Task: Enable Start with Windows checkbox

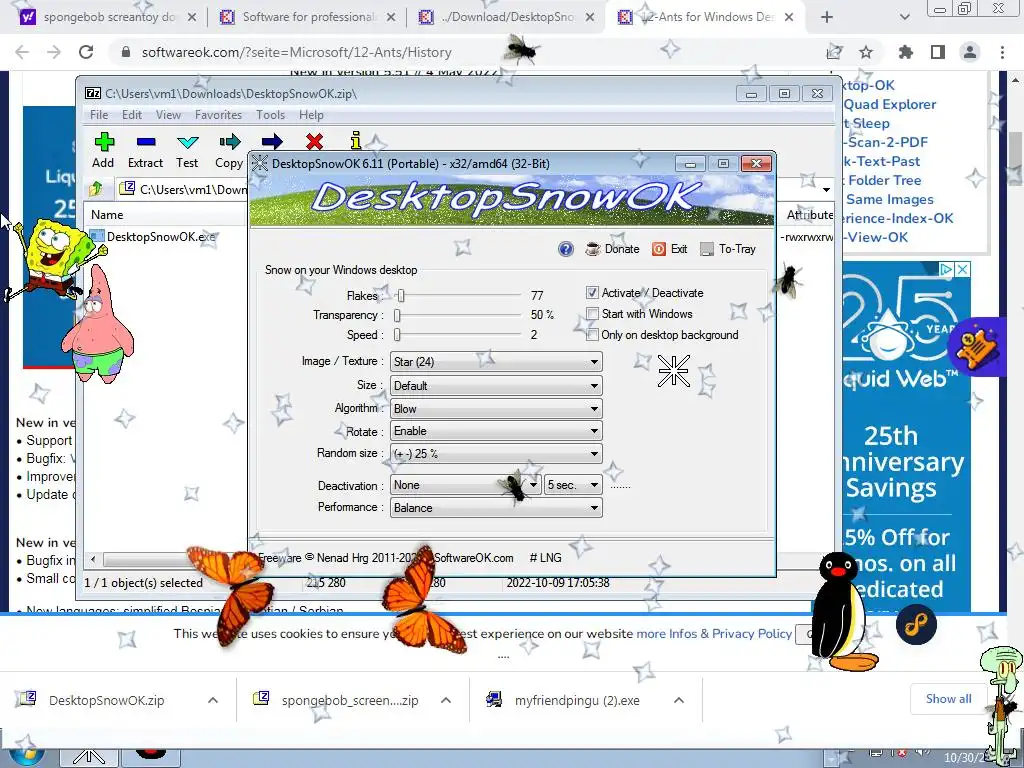Action: (592, 314)
